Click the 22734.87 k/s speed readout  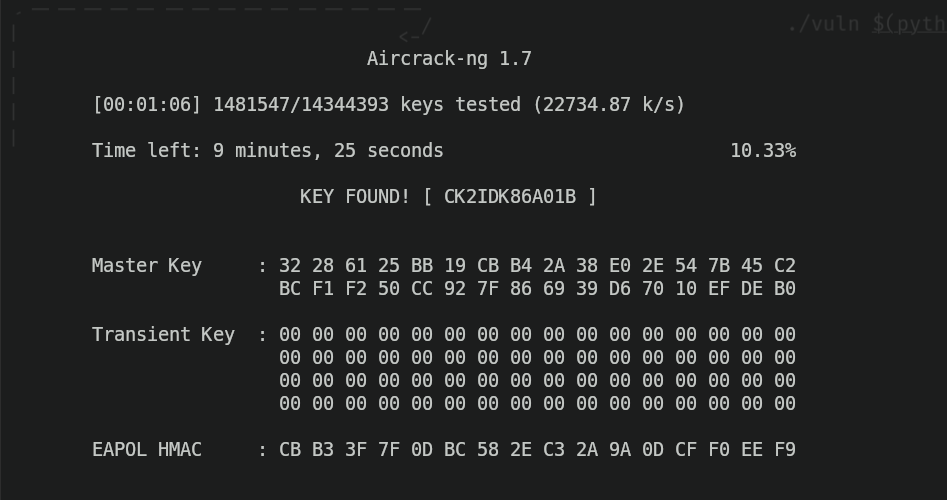(609, 105)
